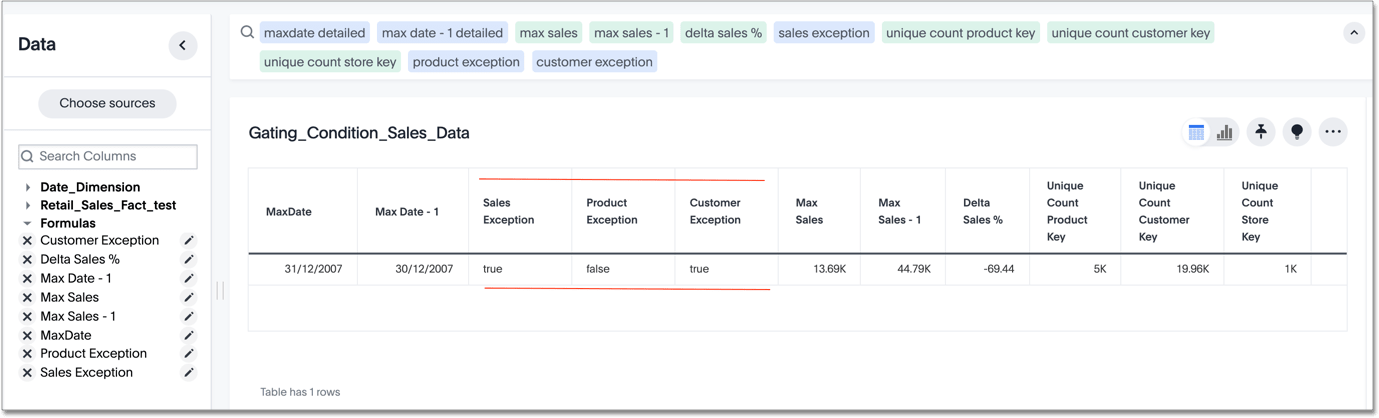Click the Choose sources button
1379x418 pixels.
(107, 103)
